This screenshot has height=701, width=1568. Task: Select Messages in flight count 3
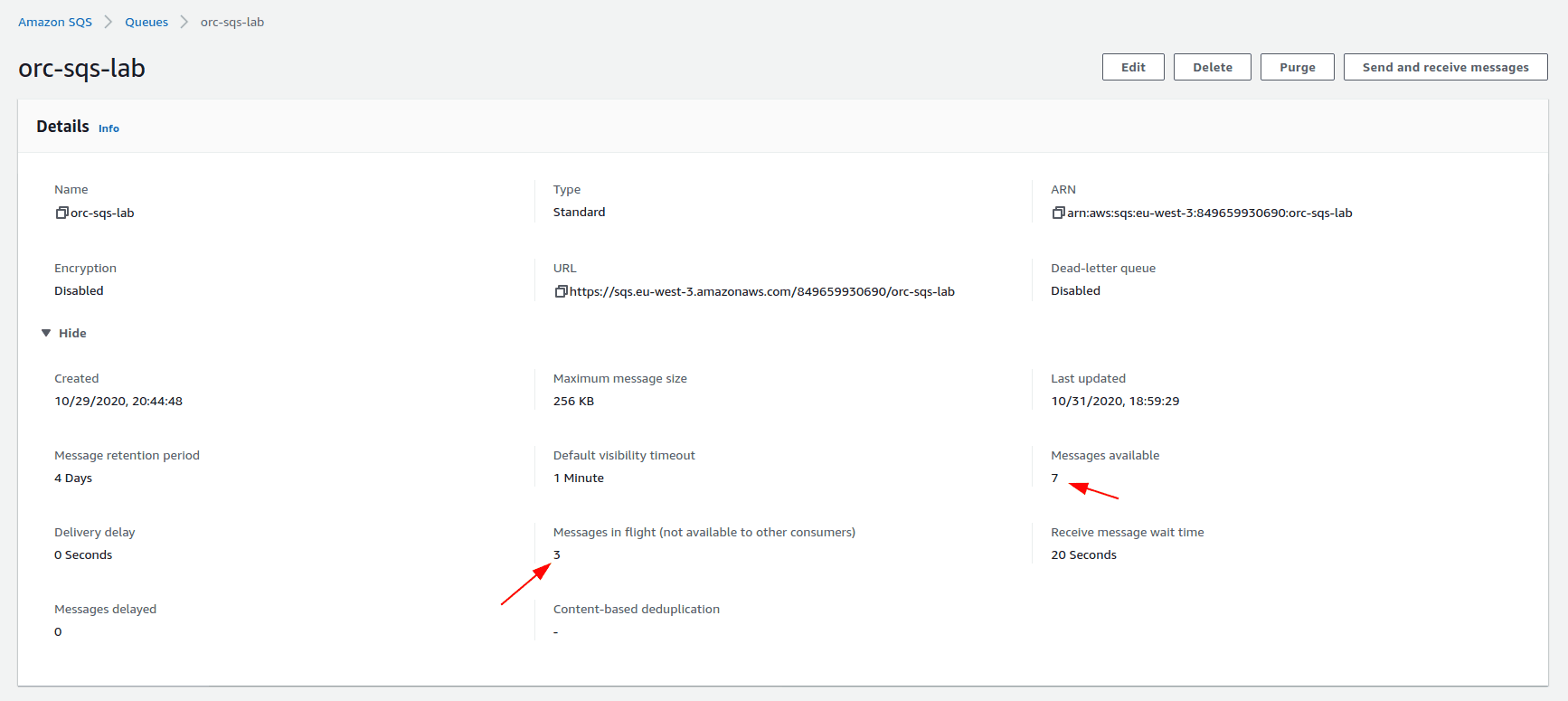tap(557, 554)
